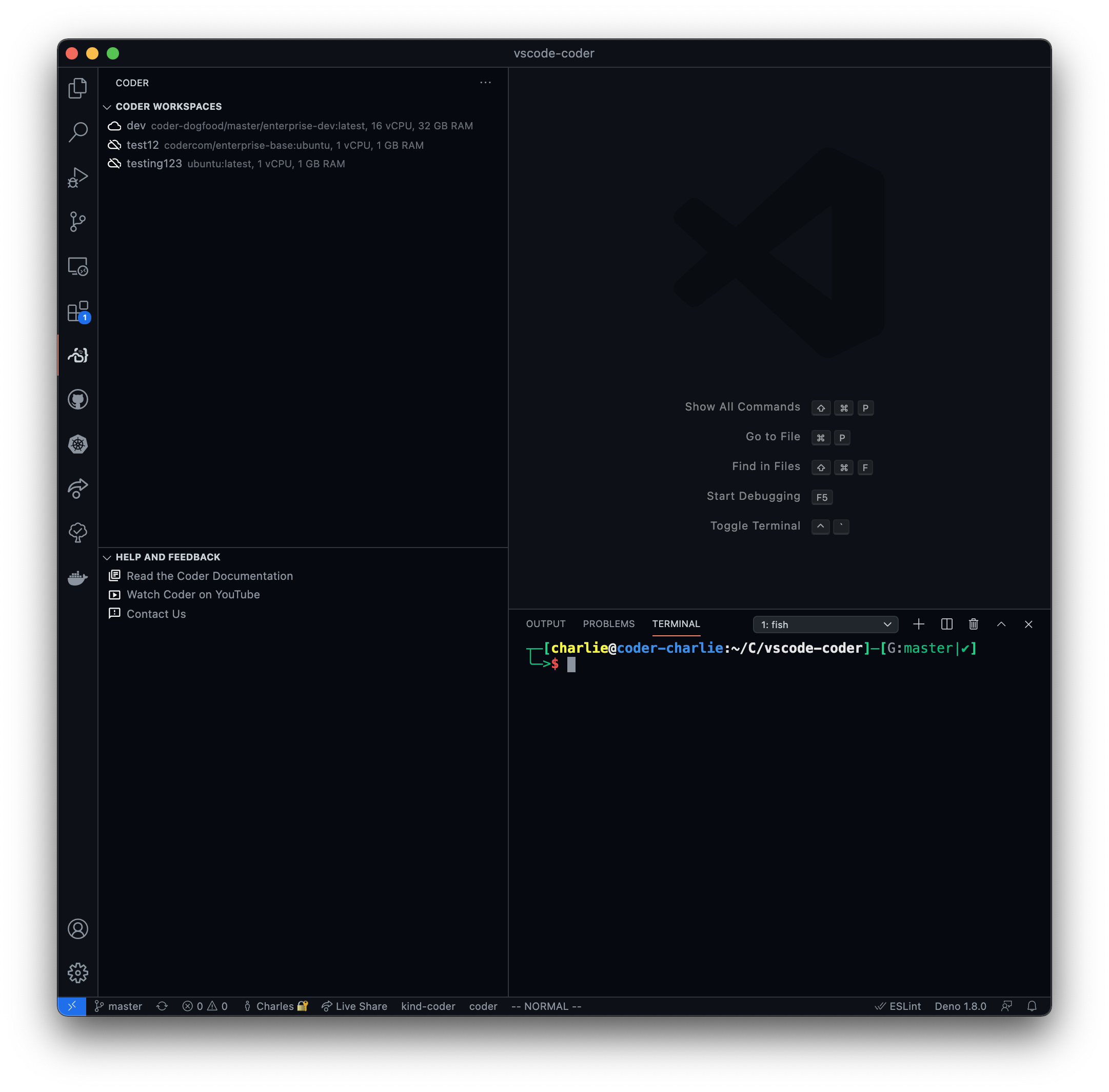Viewport: 1109px width, 1092px height.
Task: Click the CODER sidebar title
Action: [132, 83]
